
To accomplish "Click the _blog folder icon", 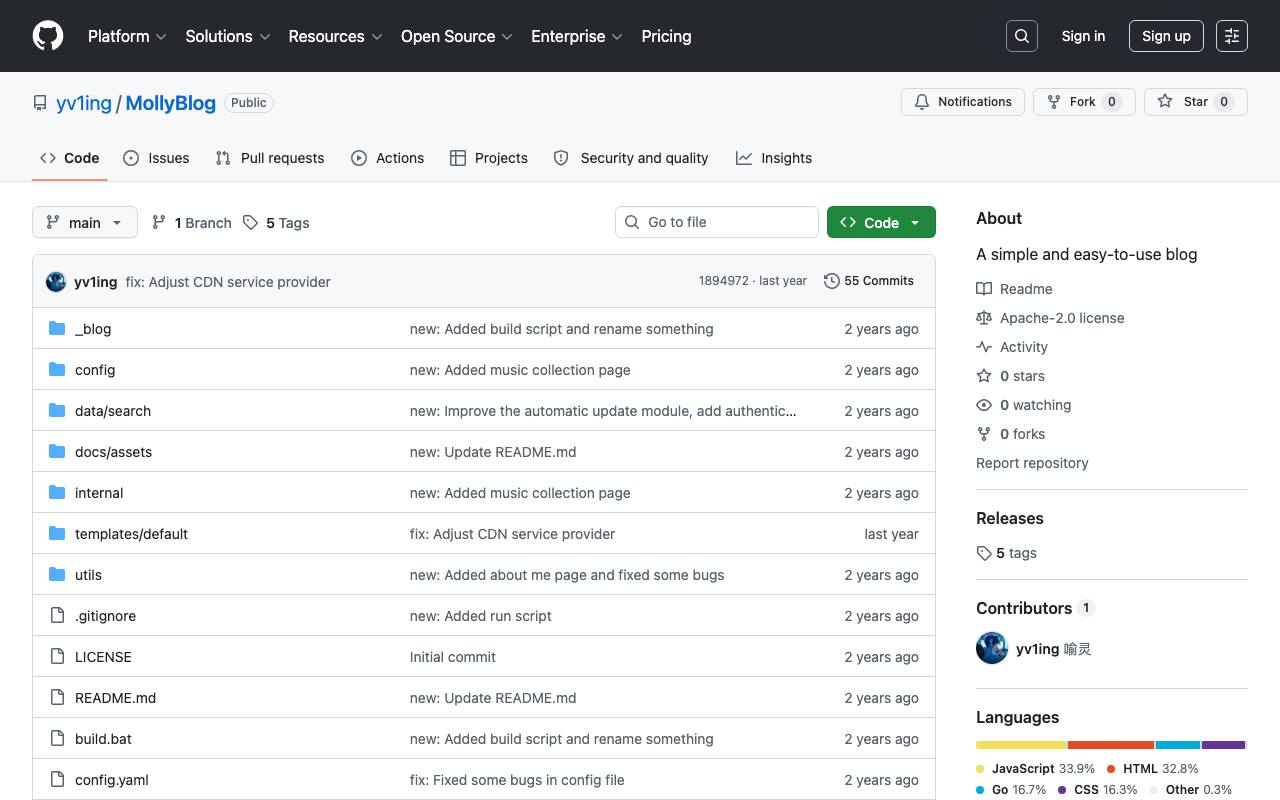I will coord(57,329).
